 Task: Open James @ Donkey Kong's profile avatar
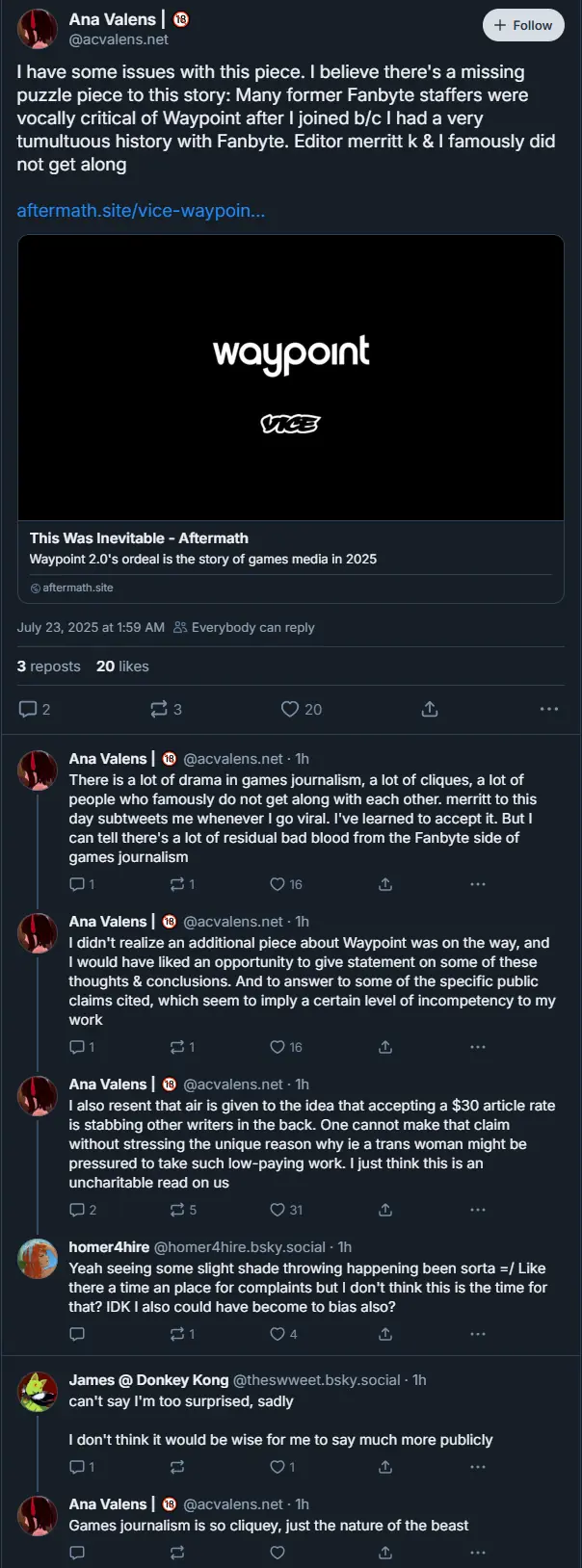point(38,1392)
